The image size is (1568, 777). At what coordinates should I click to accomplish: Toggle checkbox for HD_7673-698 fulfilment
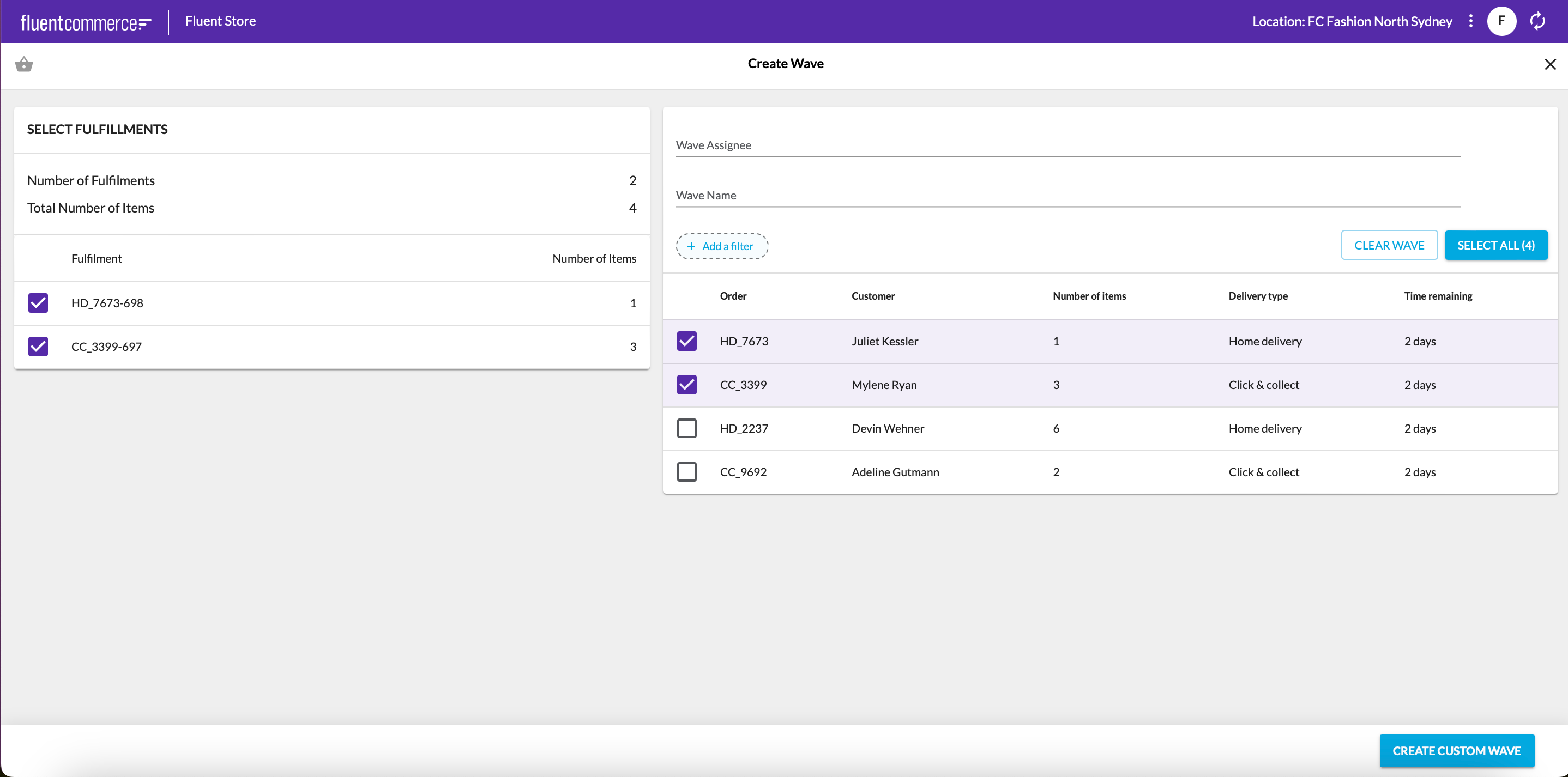coord(38,303)
